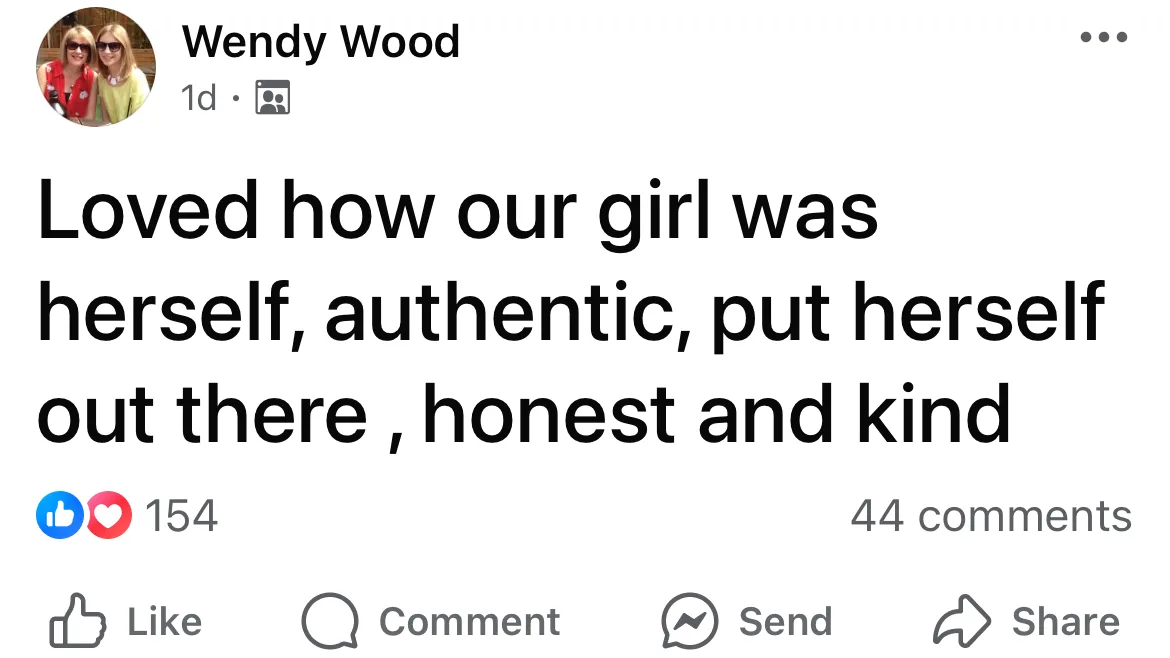View the 154 reactions list
This screenshot has height=658, width=1170.
click(181, 516)
